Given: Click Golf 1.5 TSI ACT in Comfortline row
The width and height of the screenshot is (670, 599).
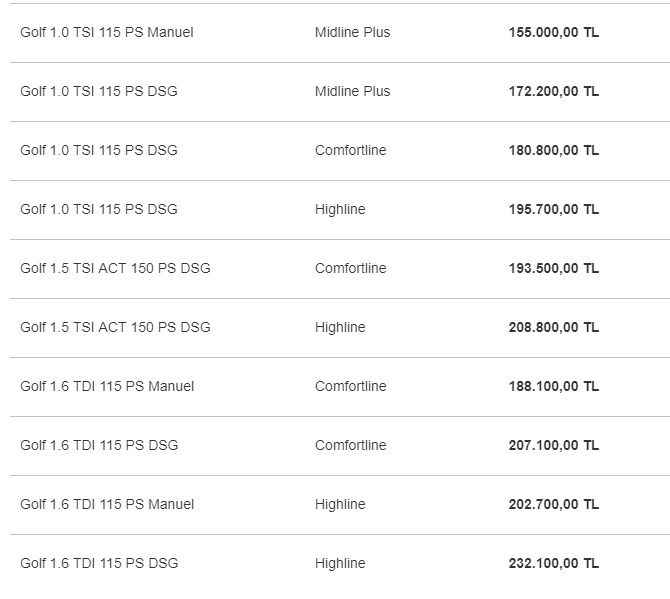Looking at the screenshot, I should coord(115,268).
